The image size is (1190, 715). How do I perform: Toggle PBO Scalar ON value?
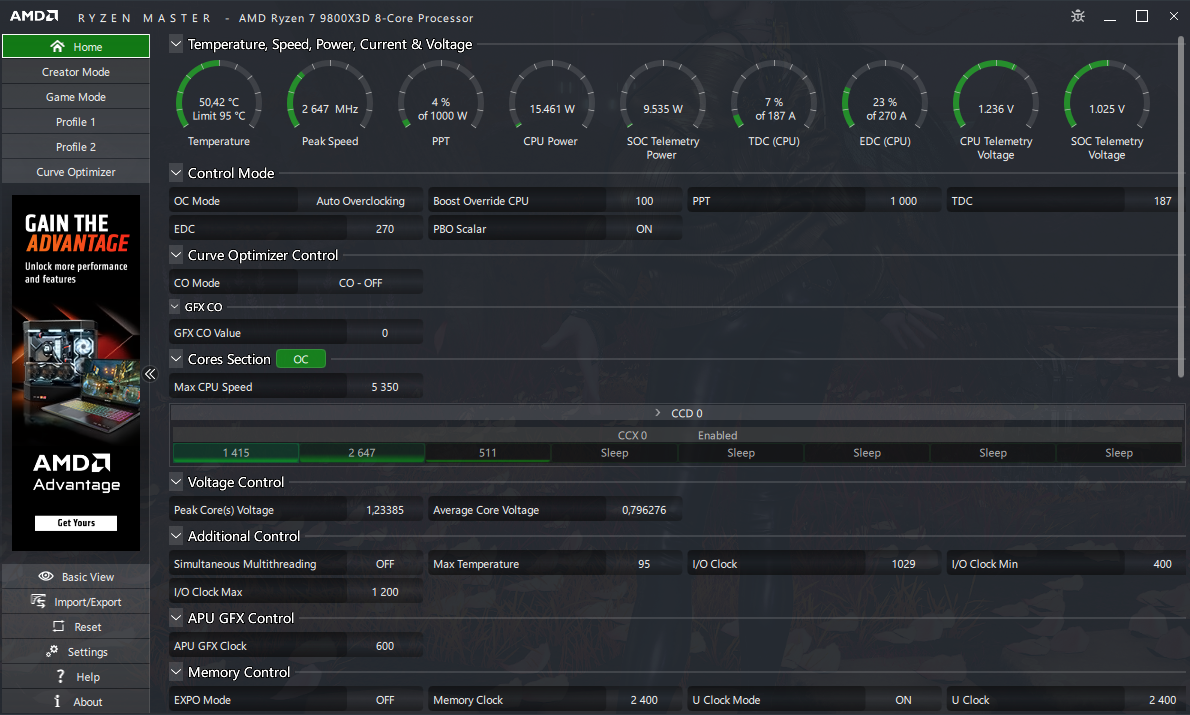(x=644, y=228)
